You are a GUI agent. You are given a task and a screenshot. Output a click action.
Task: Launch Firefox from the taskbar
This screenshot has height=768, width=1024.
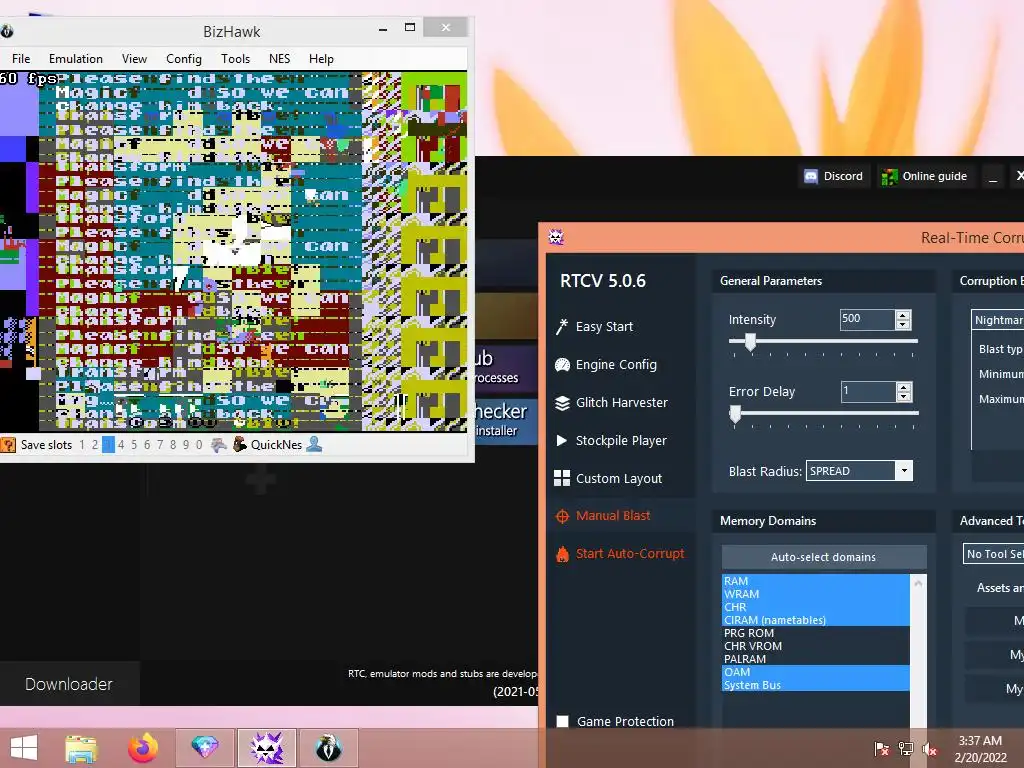[142, 748]
